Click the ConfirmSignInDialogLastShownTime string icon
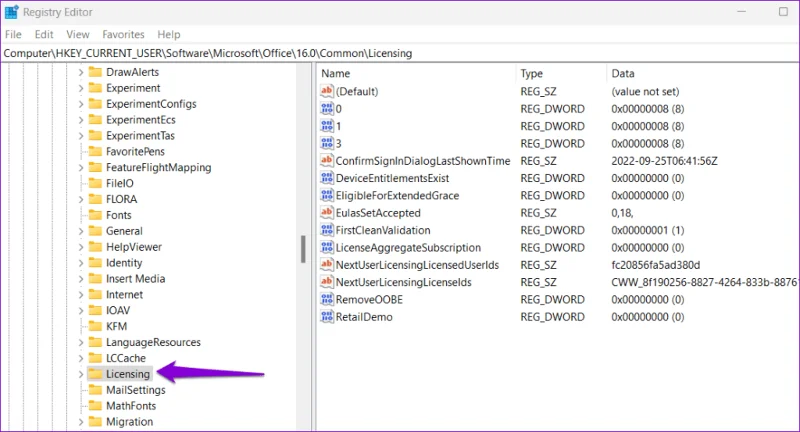The height and width of the screenshot is (432, 800). click(x=327, y=161)
